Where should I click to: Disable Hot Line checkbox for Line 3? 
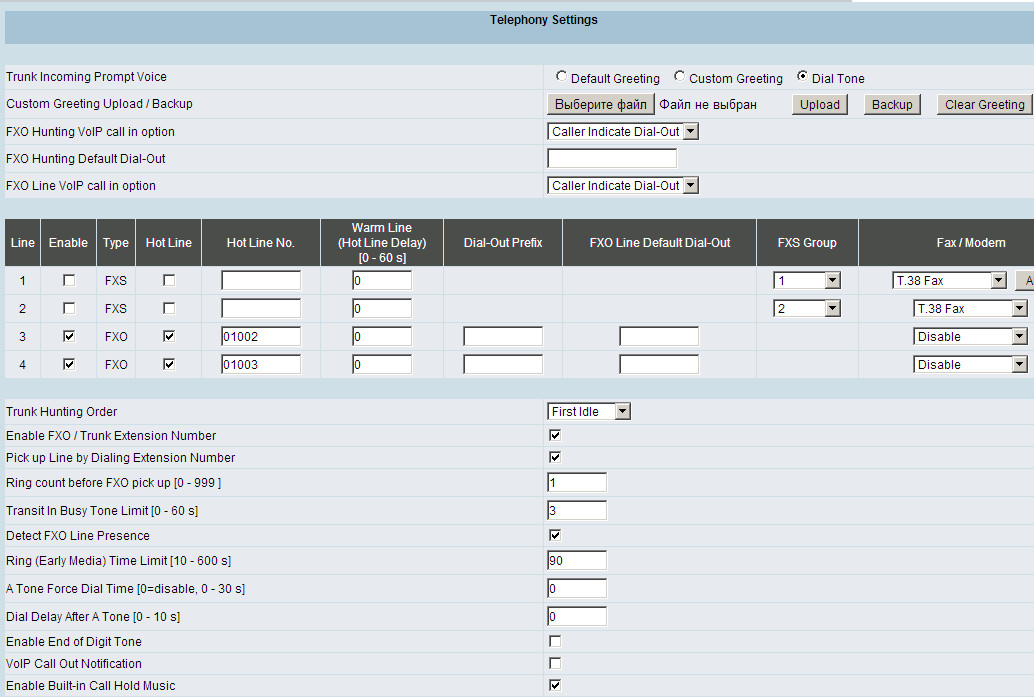(x=168, y=337)
